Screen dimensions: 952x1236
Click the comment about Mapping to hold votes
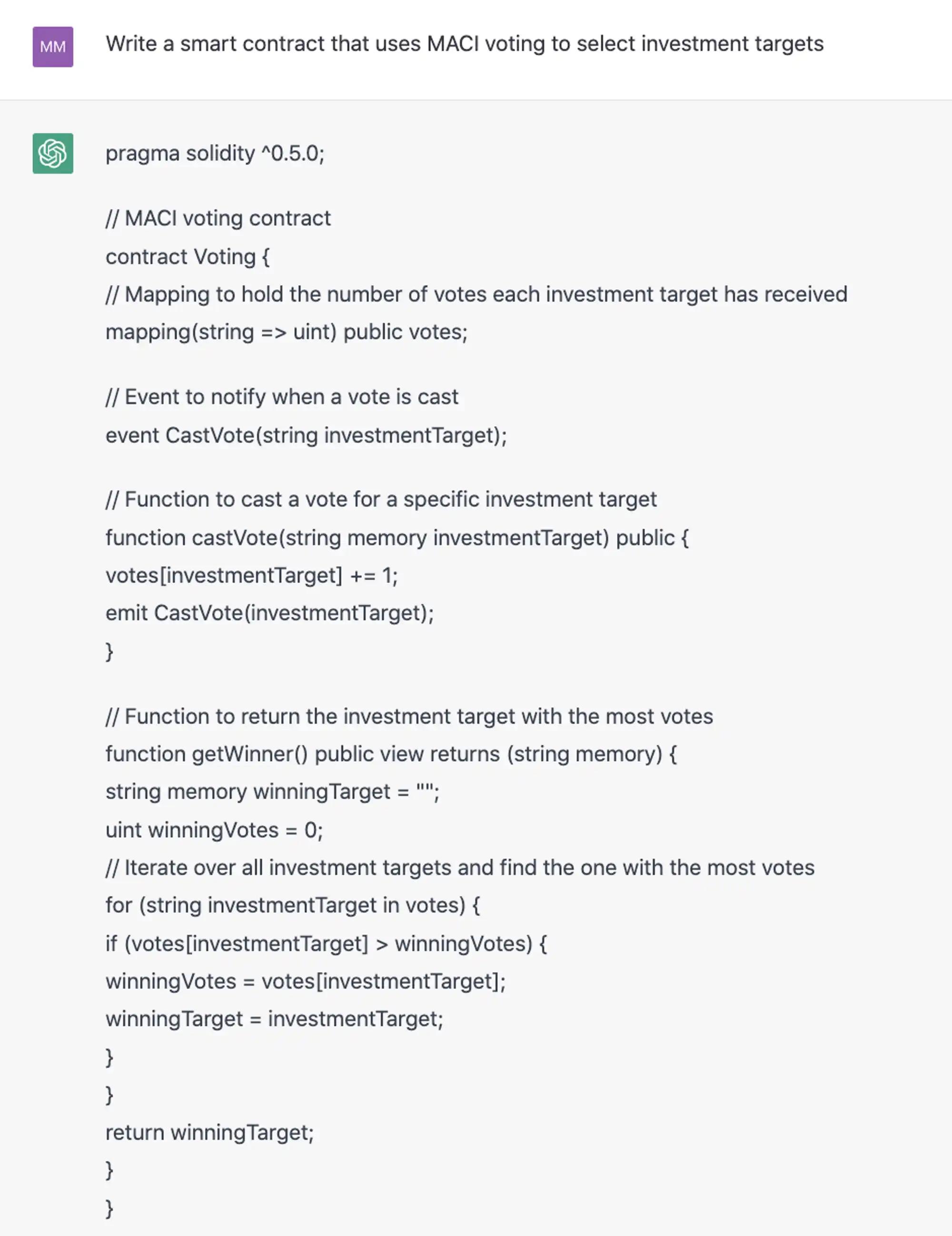tap(476, 294)
